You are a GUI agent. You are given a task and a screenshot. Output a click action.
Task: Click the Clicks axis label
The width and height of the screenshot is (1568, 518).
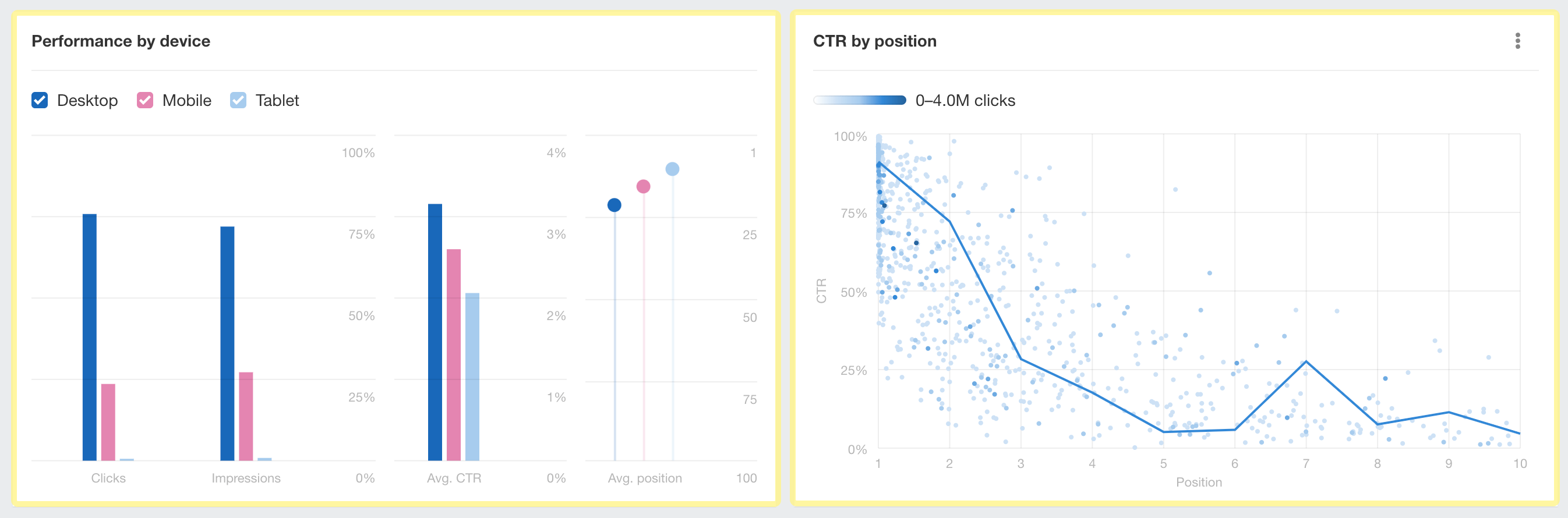[108, 478]
